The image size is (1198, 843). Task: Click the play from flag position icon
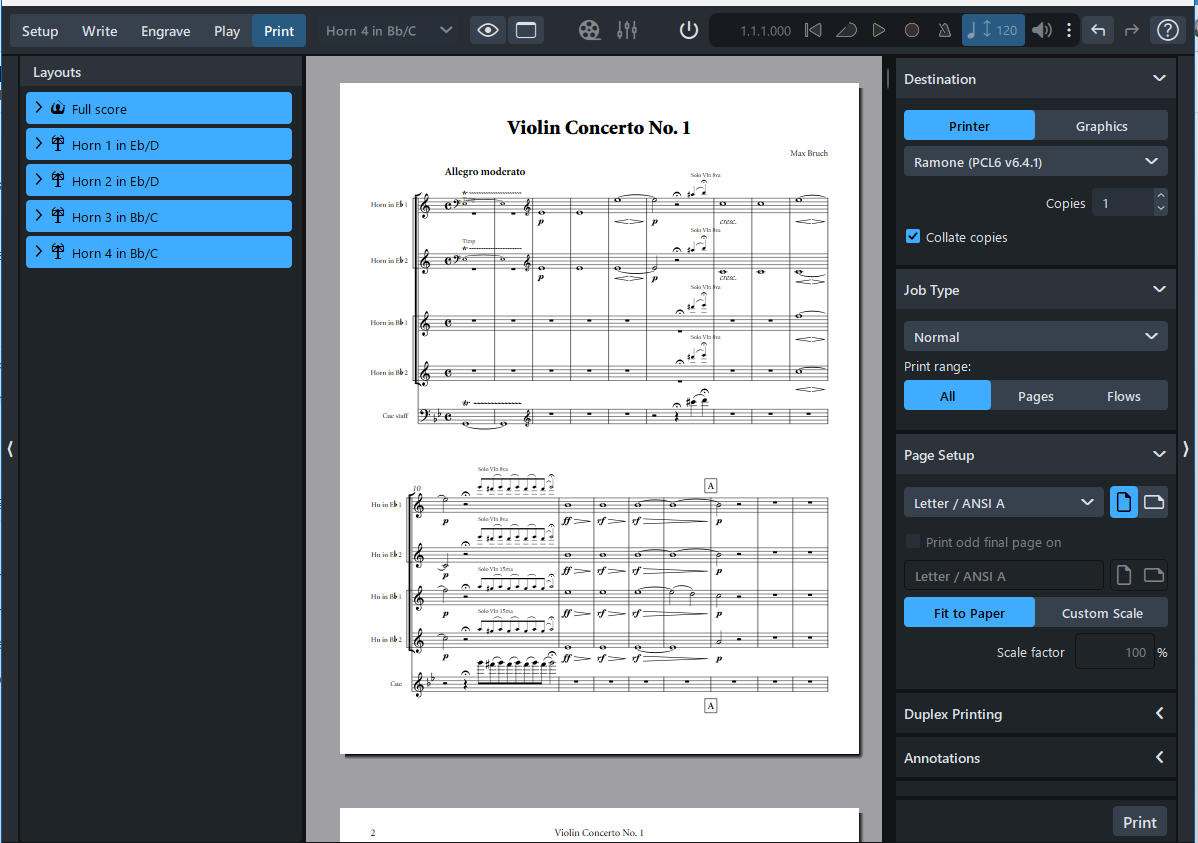pos(846,31)
